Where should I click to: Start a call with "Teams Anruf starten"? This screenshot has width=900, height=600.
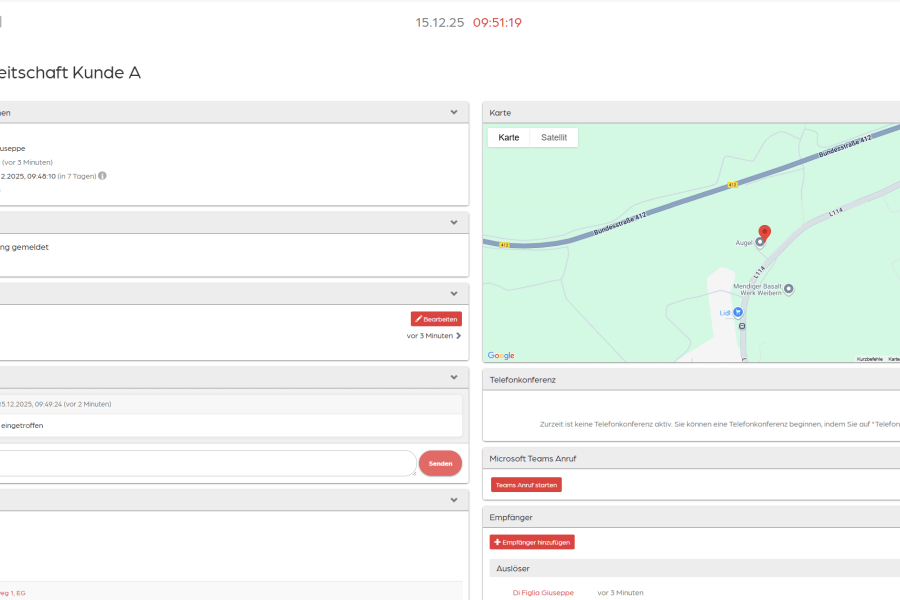526,485
